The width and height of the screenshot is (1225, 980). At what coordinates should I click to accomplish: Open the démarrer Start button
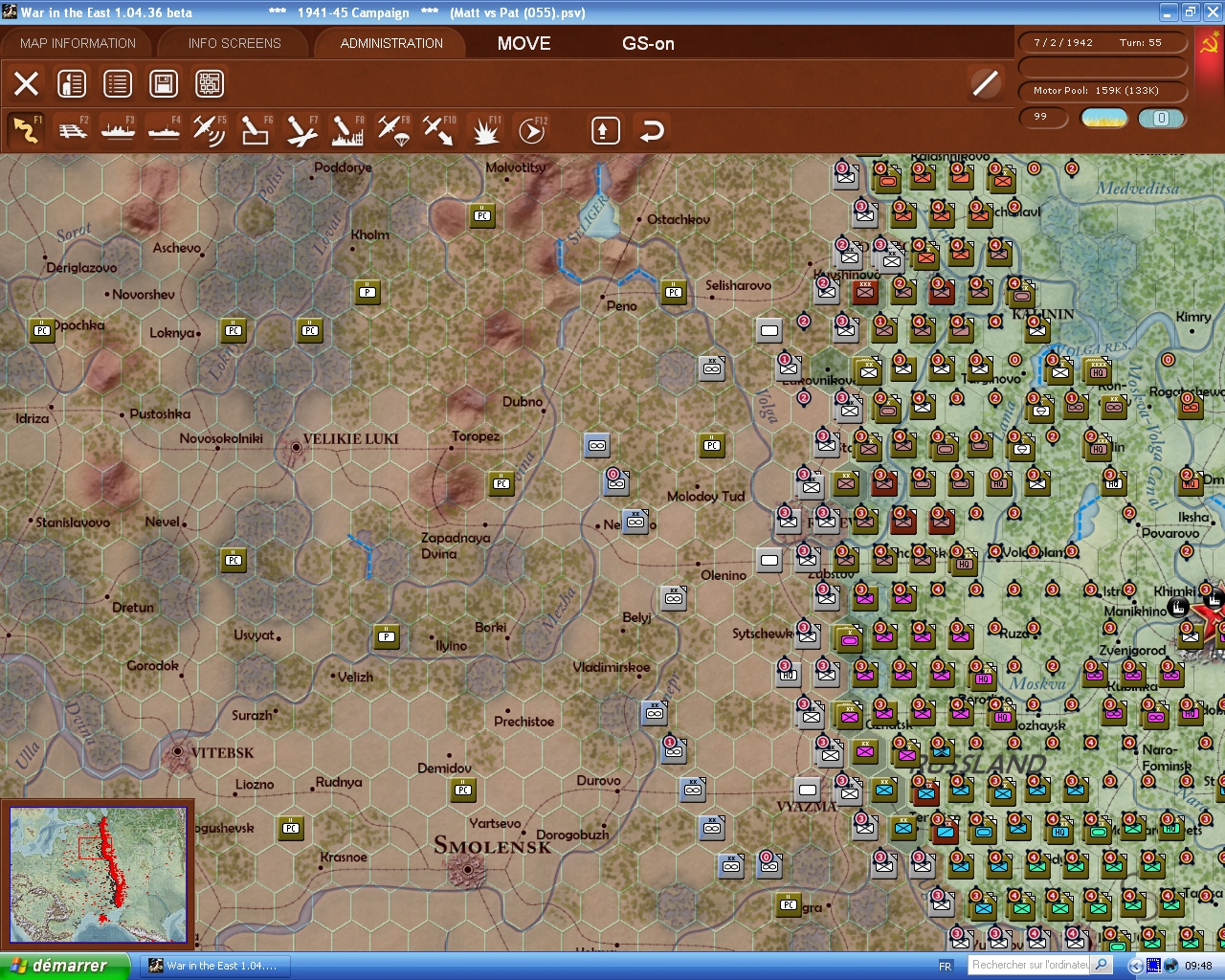64,966
